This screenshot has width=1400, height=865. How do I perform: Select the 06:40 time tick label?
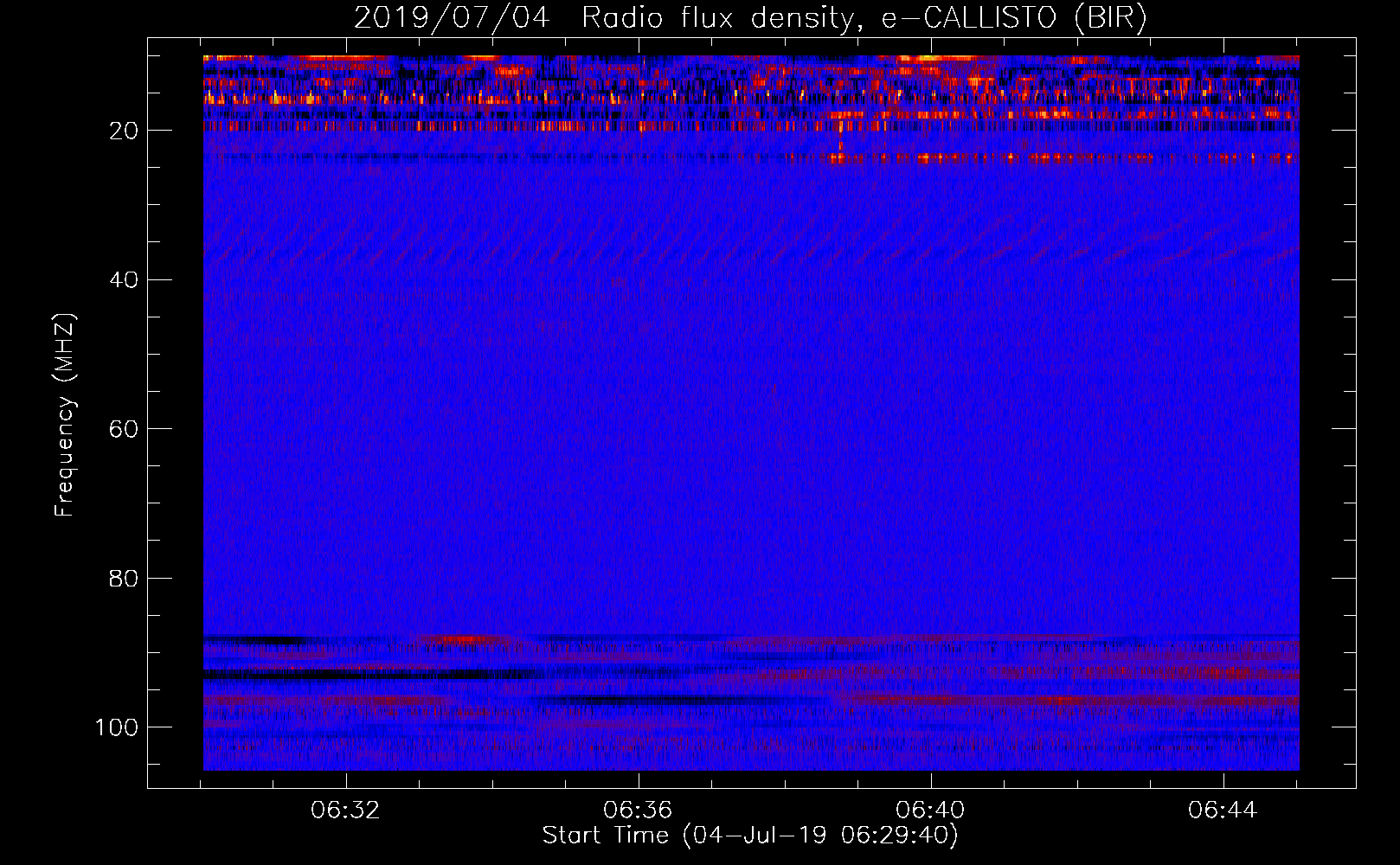pos(930,811)
